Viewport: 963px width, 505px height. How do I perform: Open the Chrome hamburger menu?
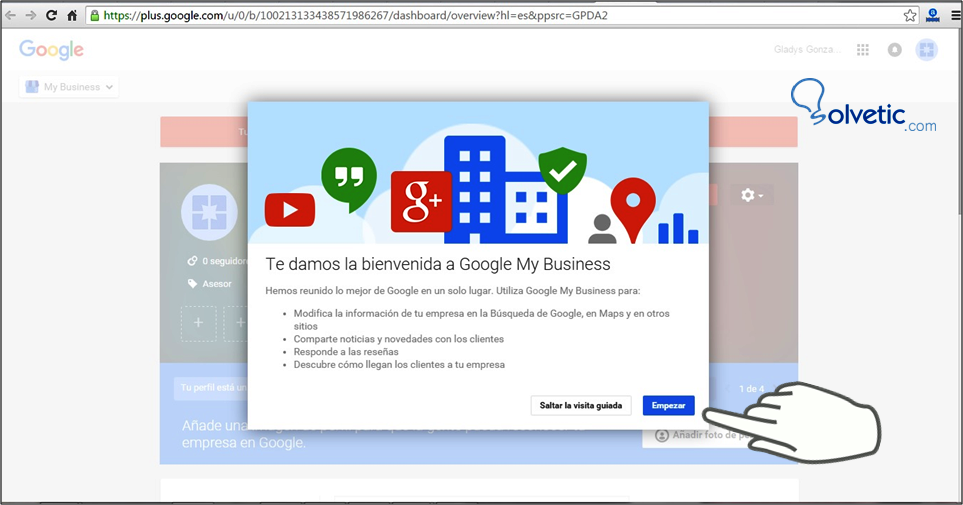956,16
